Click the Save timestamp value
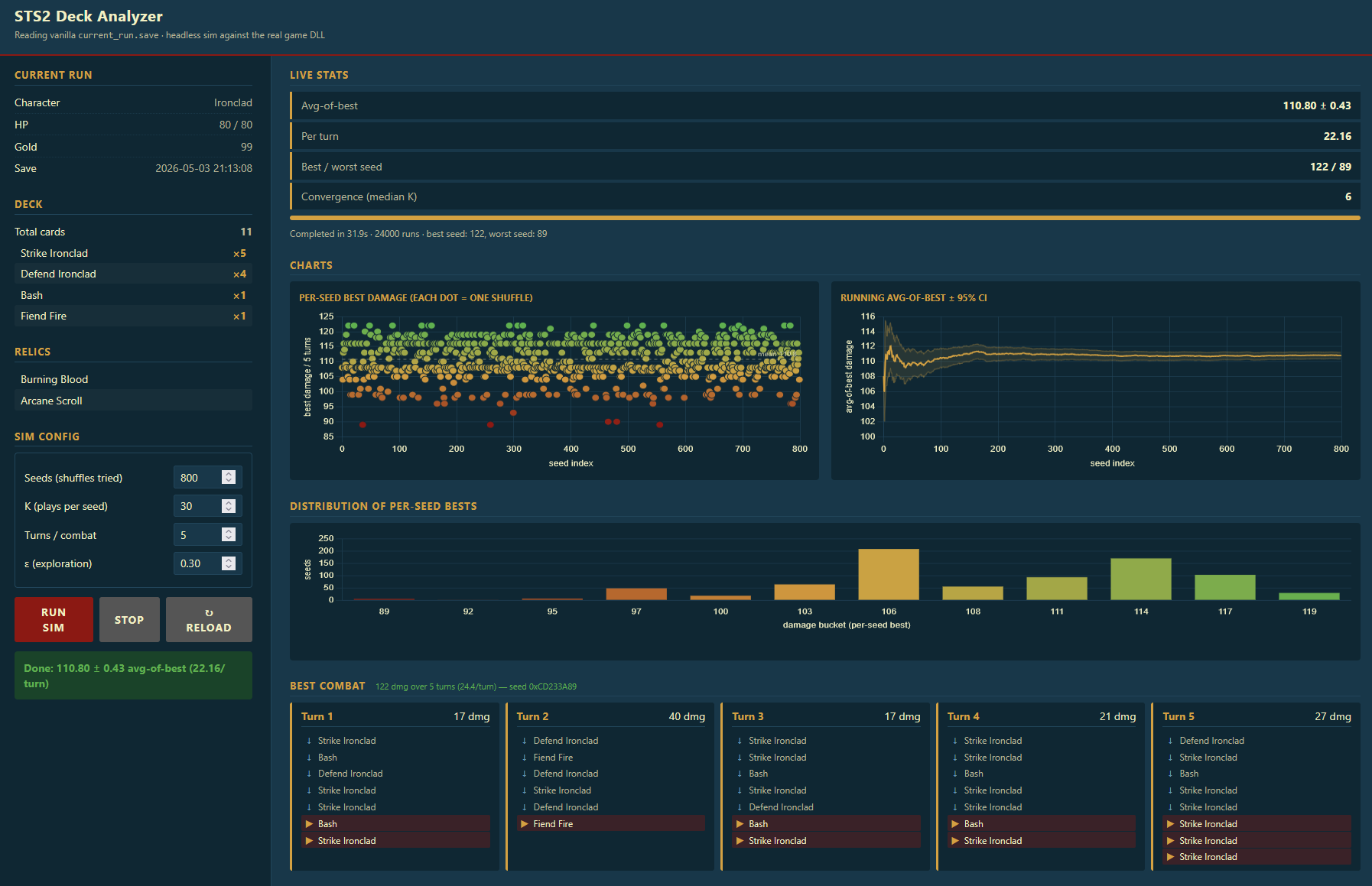Screen dimensions: 1372x886 [x=203, y=168]
